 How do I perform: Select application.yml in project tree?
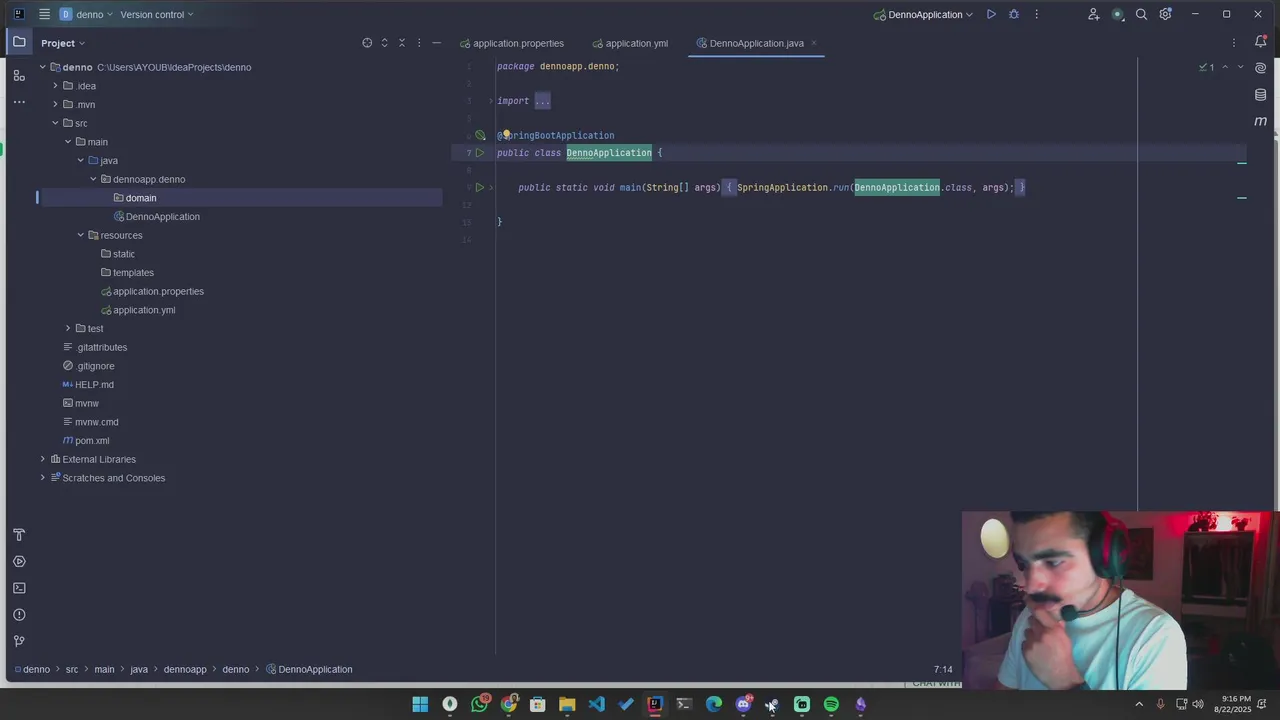[x=144, y=310]
